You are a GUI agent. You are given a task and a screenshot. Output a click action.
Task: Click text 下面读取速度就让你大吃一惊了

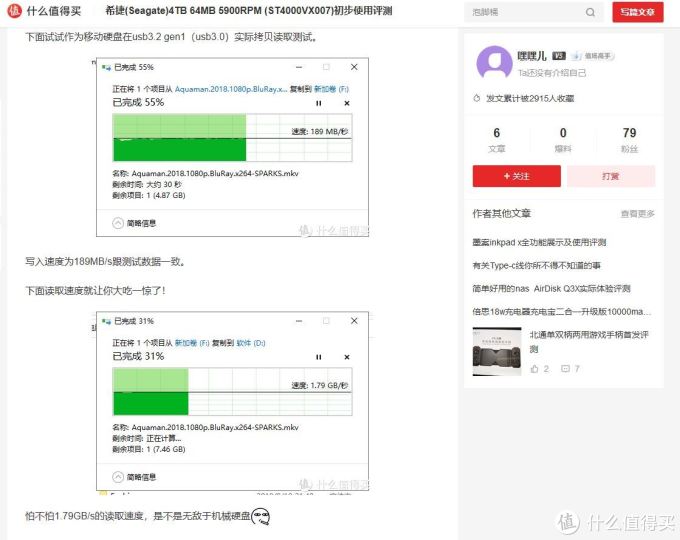95,290
